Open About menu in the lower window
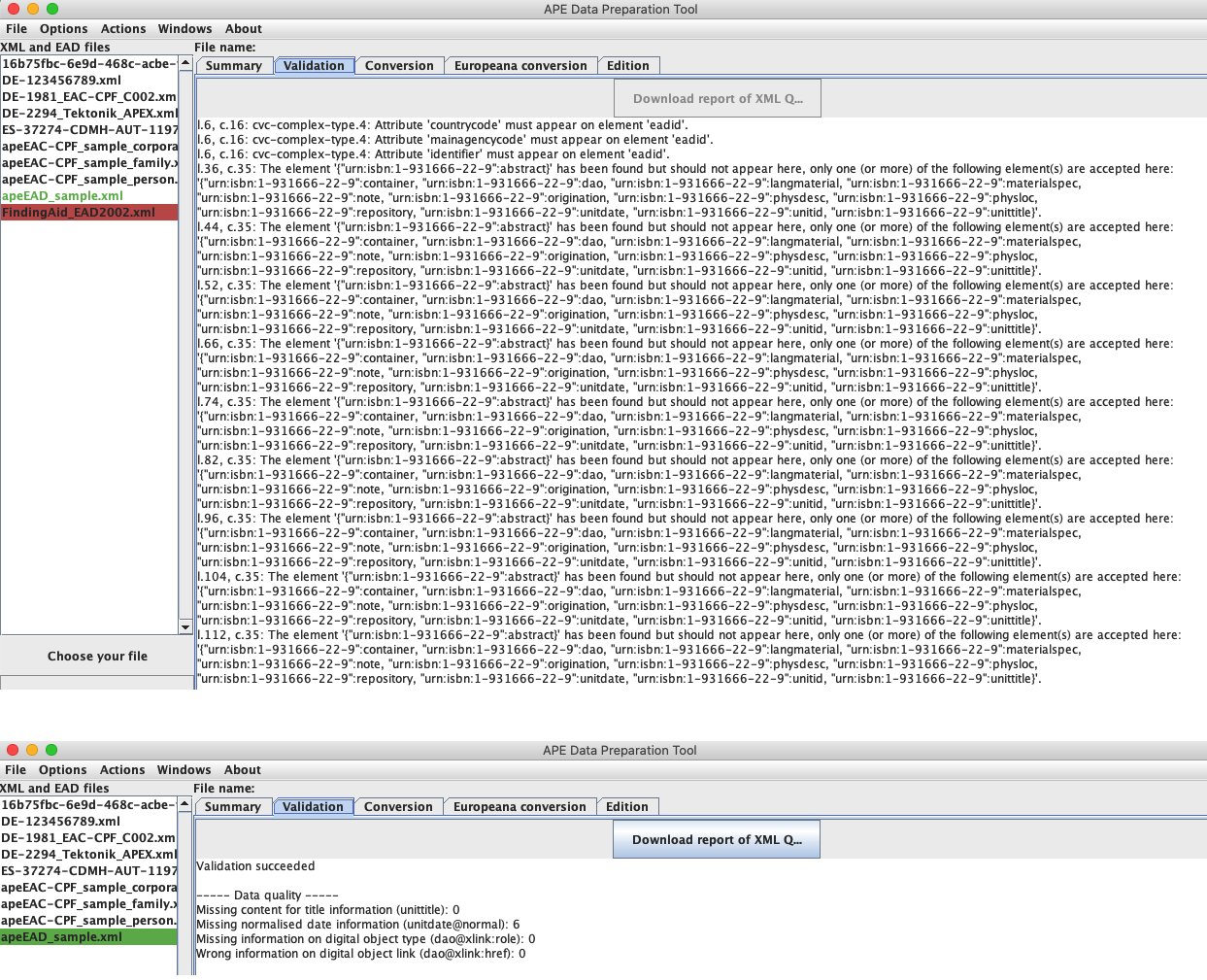 click(x=243, y=770)
